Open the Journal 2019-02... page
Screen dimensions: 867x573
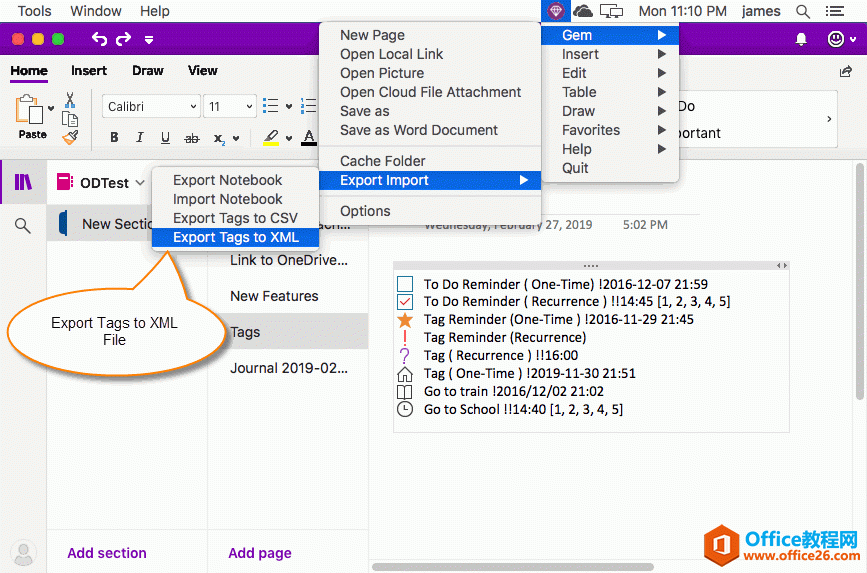coord(288,368)
